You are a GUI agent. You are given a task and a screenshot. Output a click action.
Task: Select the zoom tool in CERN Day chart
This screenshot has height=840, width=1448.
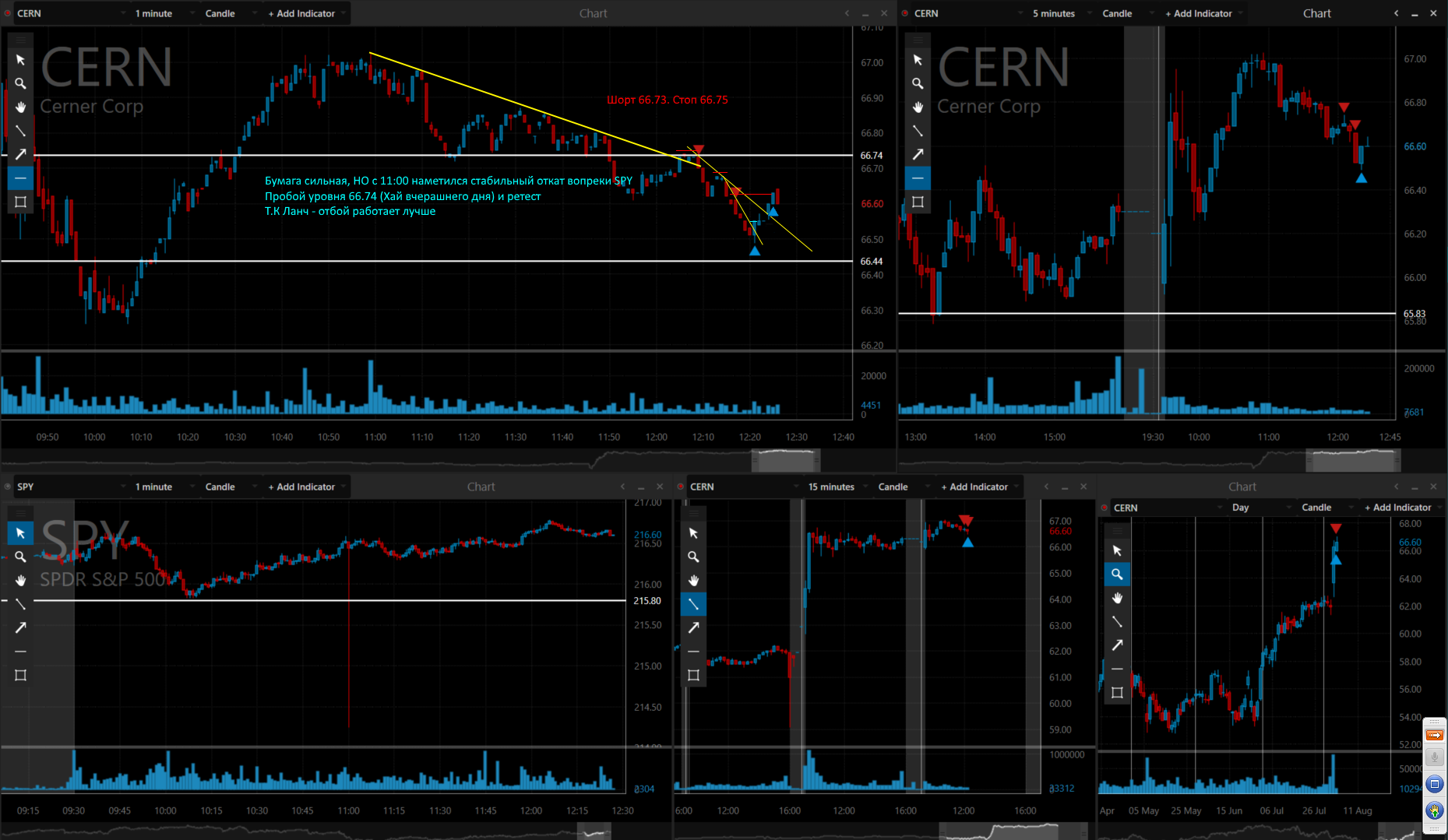[1118, 575]
